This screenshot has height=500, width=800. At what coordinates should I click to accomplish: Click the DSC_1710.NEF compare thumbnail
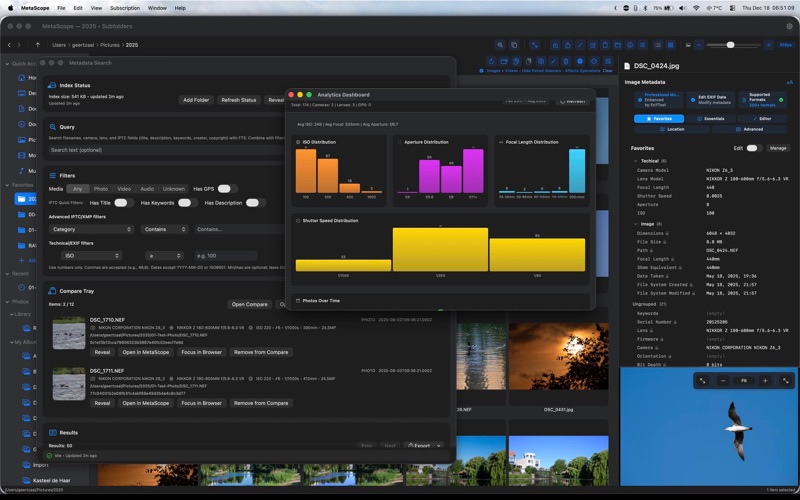[69, 333]
